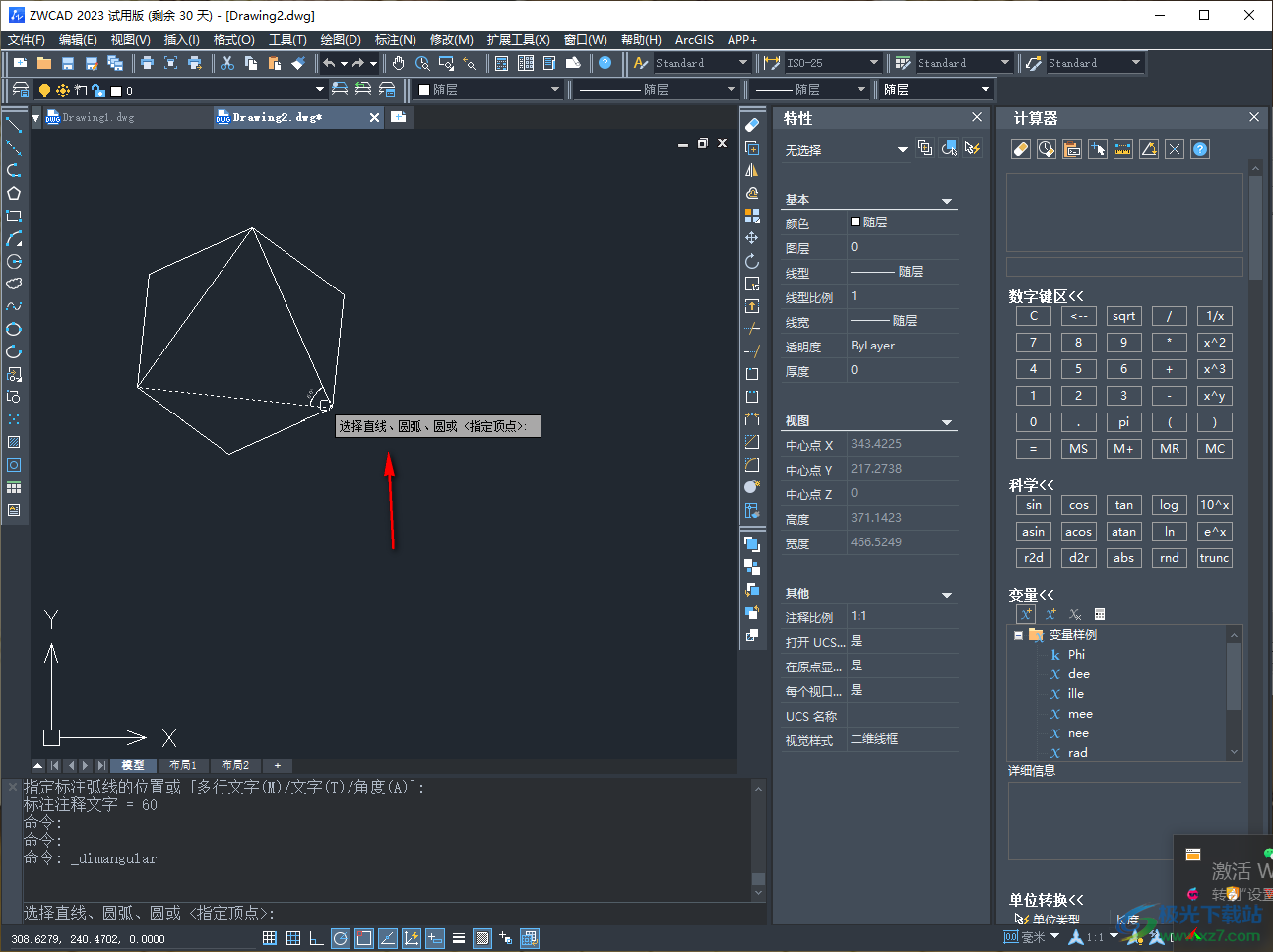Select the Hatch fill tool
This screenshot has height=952, width=1273.
click(x=14, y=442)
